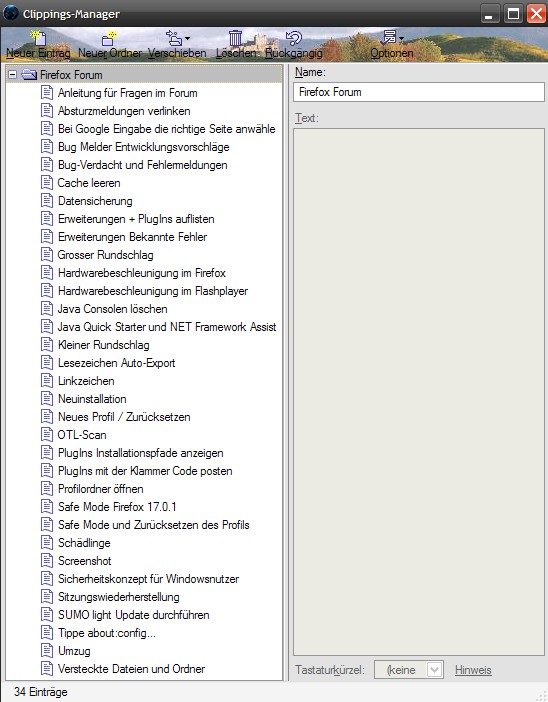Viewport: 548px width, 702px height.
Task: Click the document icon beside Absturzmeldungen verlinken
Action: (47, 111)
